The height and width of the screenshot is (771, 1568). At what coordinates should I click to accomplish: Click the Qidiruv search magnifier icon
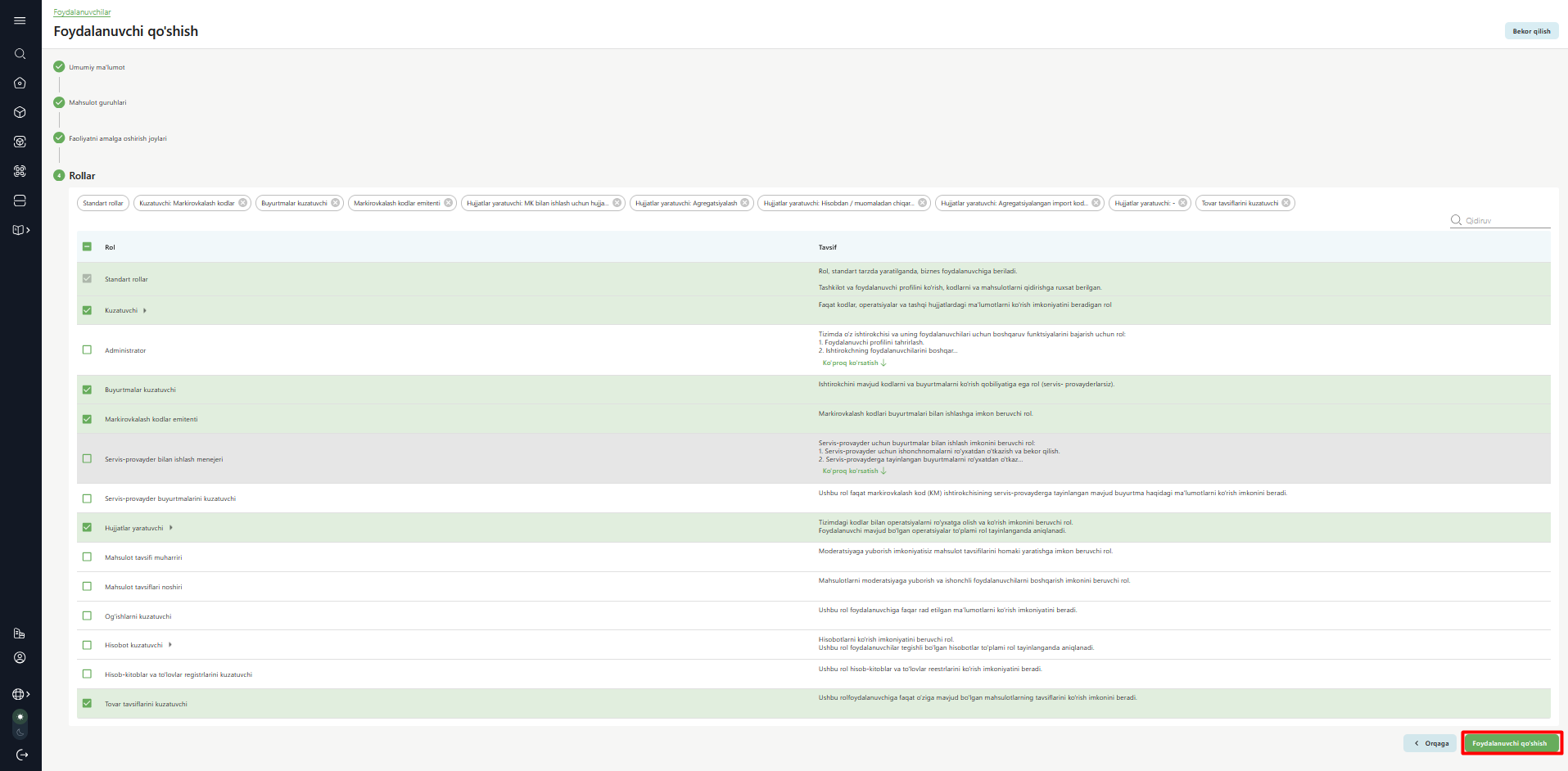click(x=1456, y=220)
